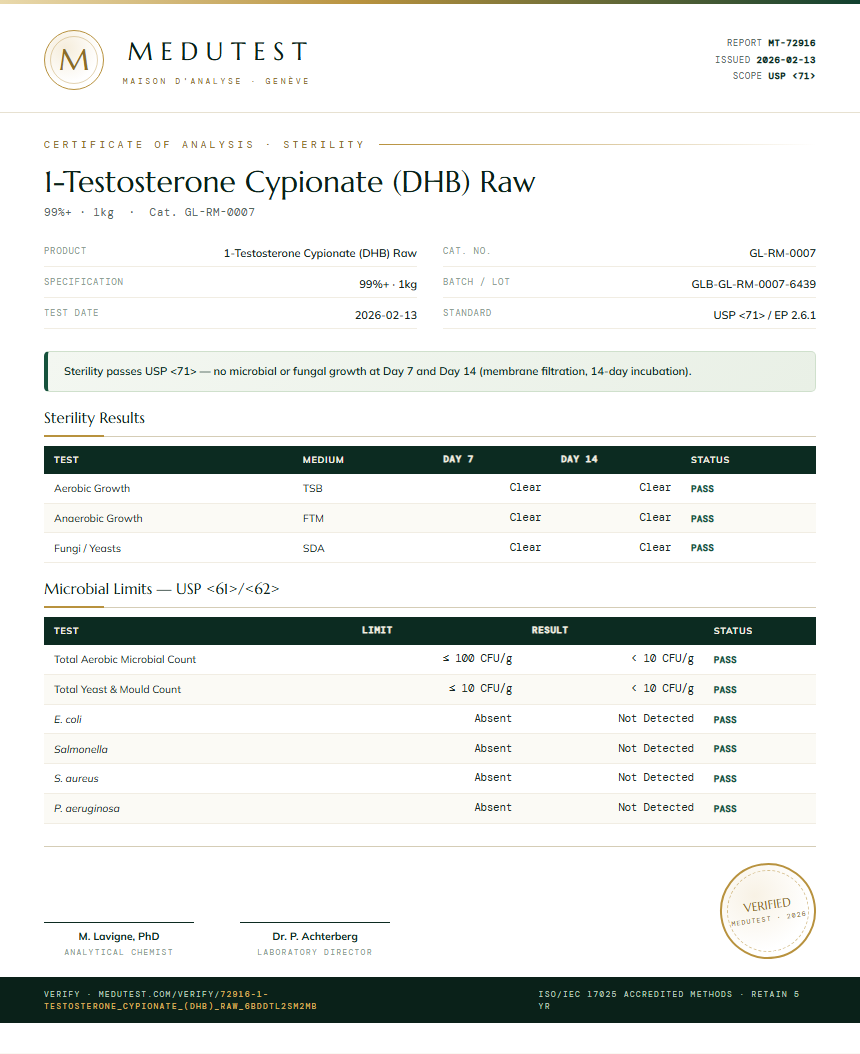Screen dimensions: 860x1054
Task: Click the Total Aerobic Microbial Count row label
Action: 125,659
